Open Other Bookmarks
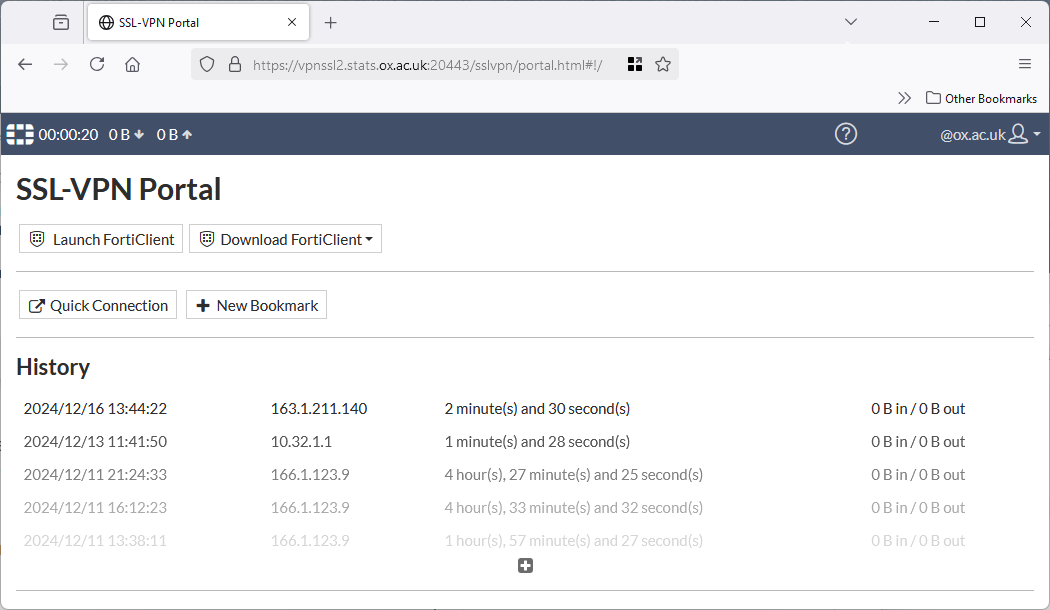1050x610 pixels. click(981, 97)
